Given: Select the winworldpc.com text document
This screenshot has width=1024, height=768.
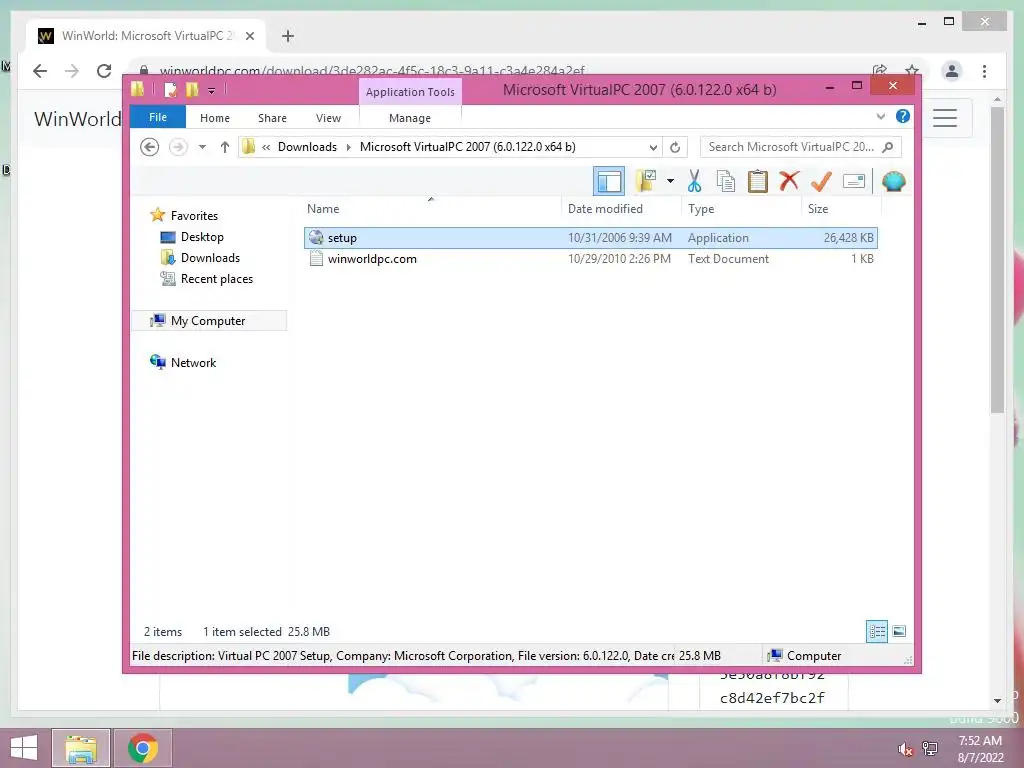Looking at the screenshot, I should coord(590,259).
